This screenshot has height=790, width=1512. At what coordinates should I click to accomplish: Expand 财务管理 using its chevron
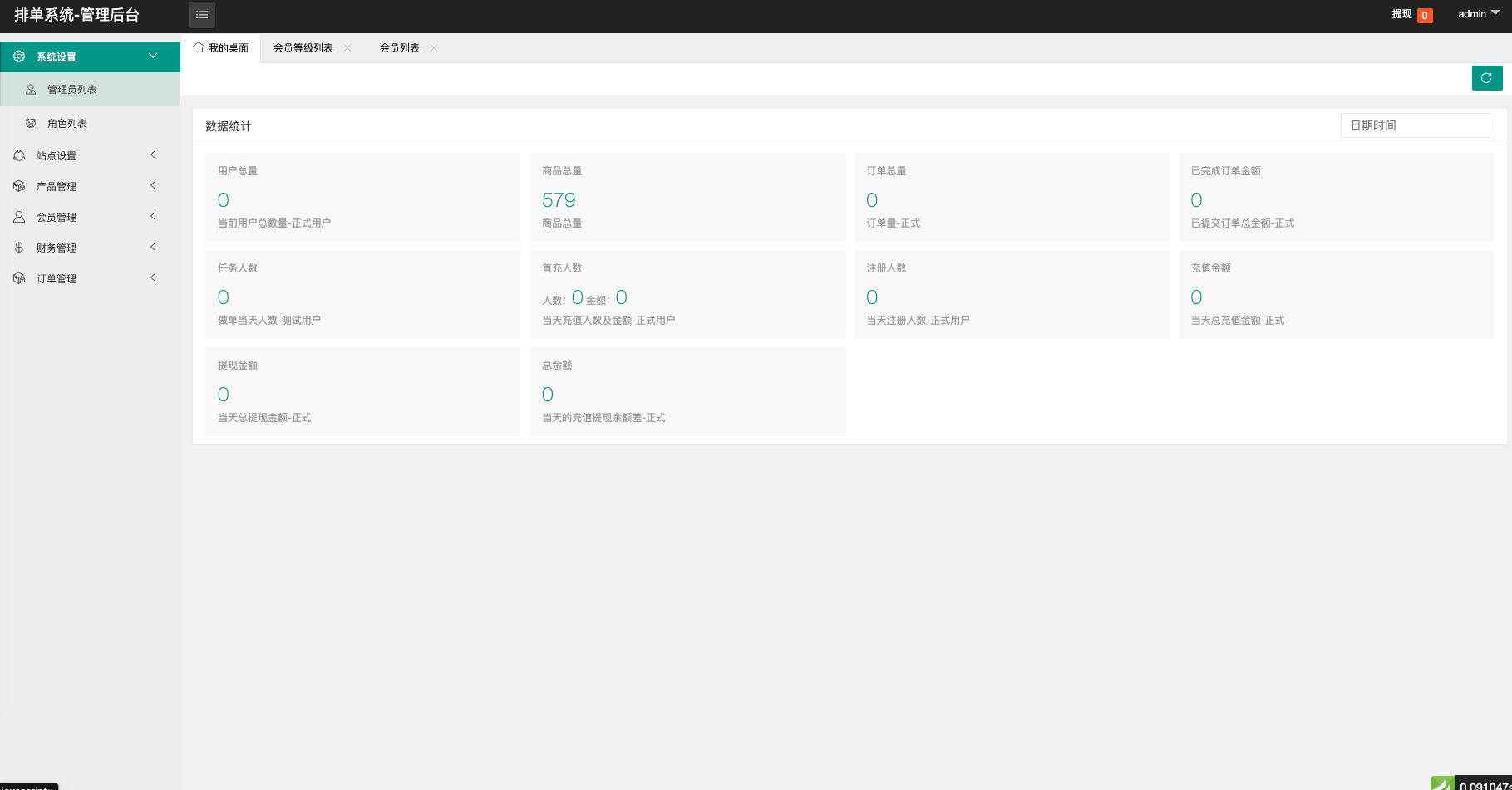[x=153, y=247]
